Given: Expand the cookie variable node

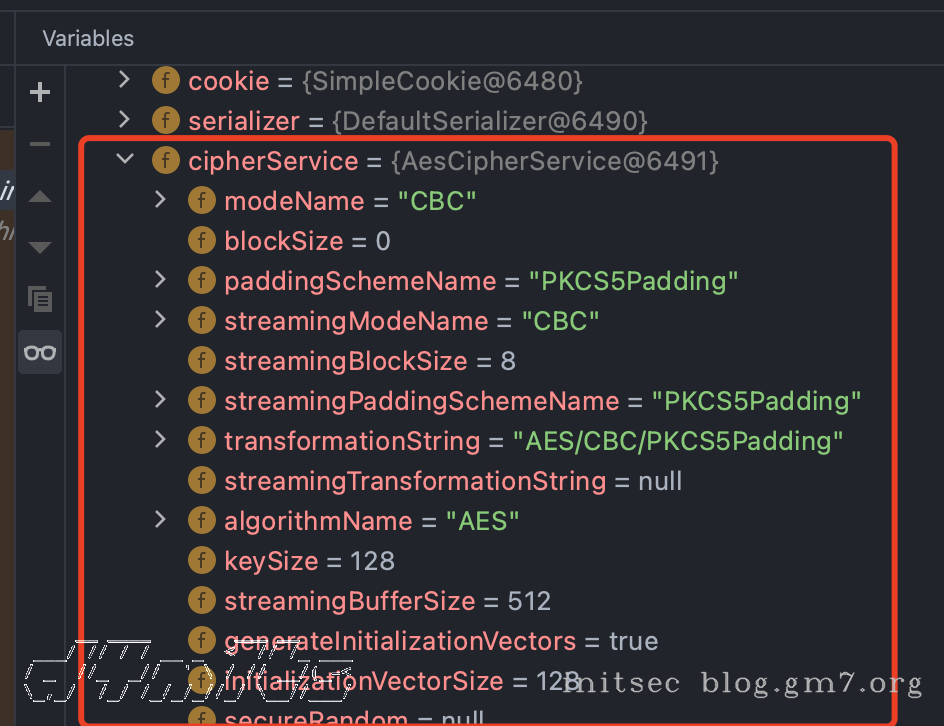Looking at the screenshot, I should [124, 80].
